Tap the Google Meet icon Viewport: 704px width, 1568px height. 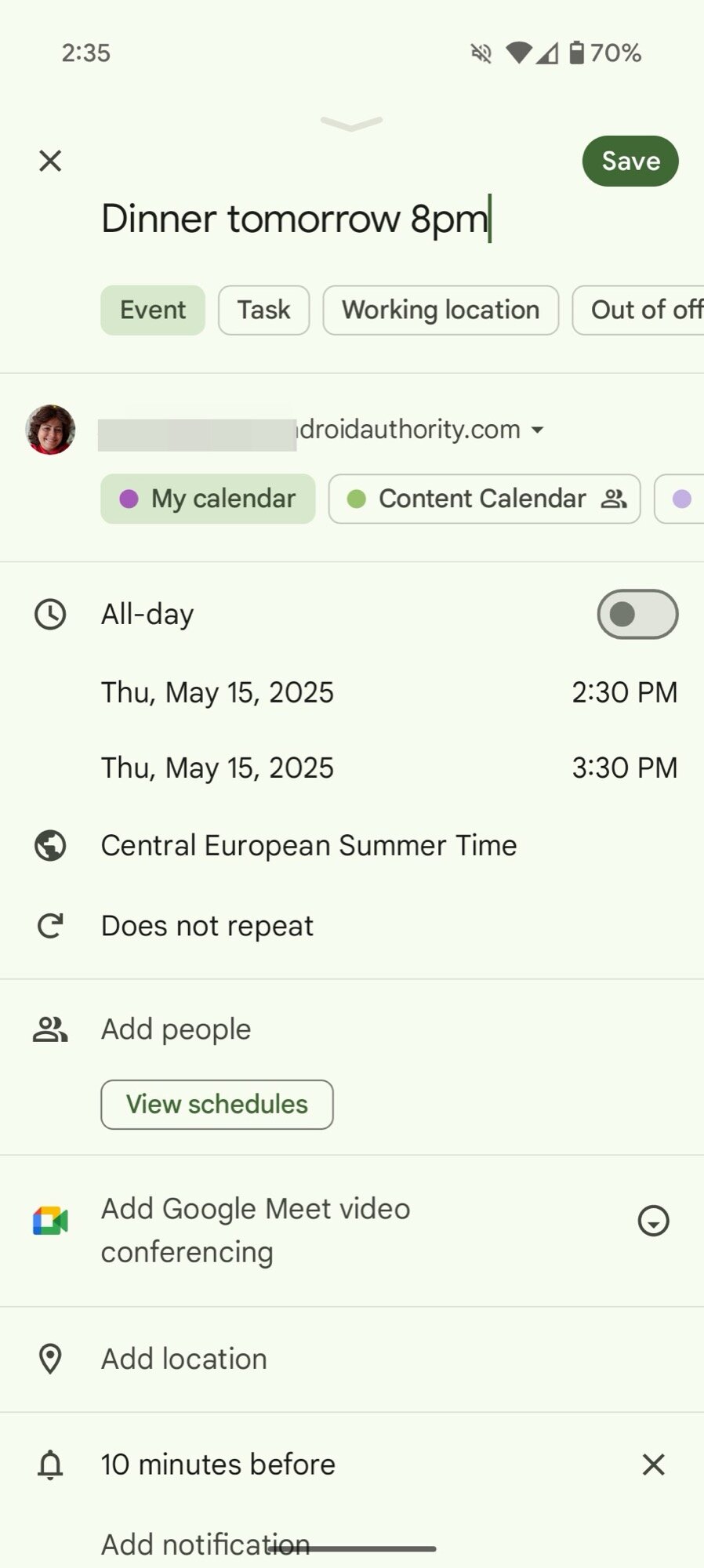(50, 1221)
